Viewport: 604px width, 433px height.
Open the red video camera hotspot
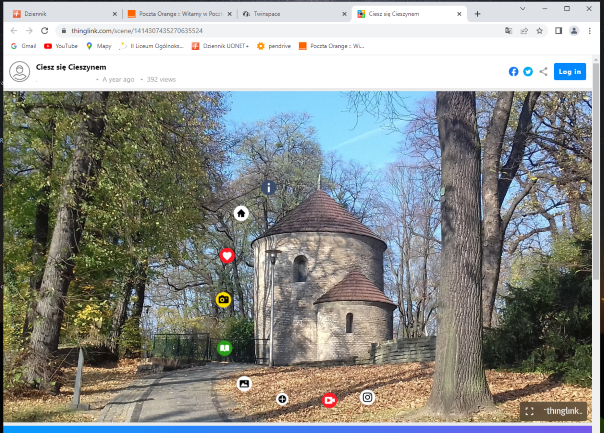coord(329,400)
